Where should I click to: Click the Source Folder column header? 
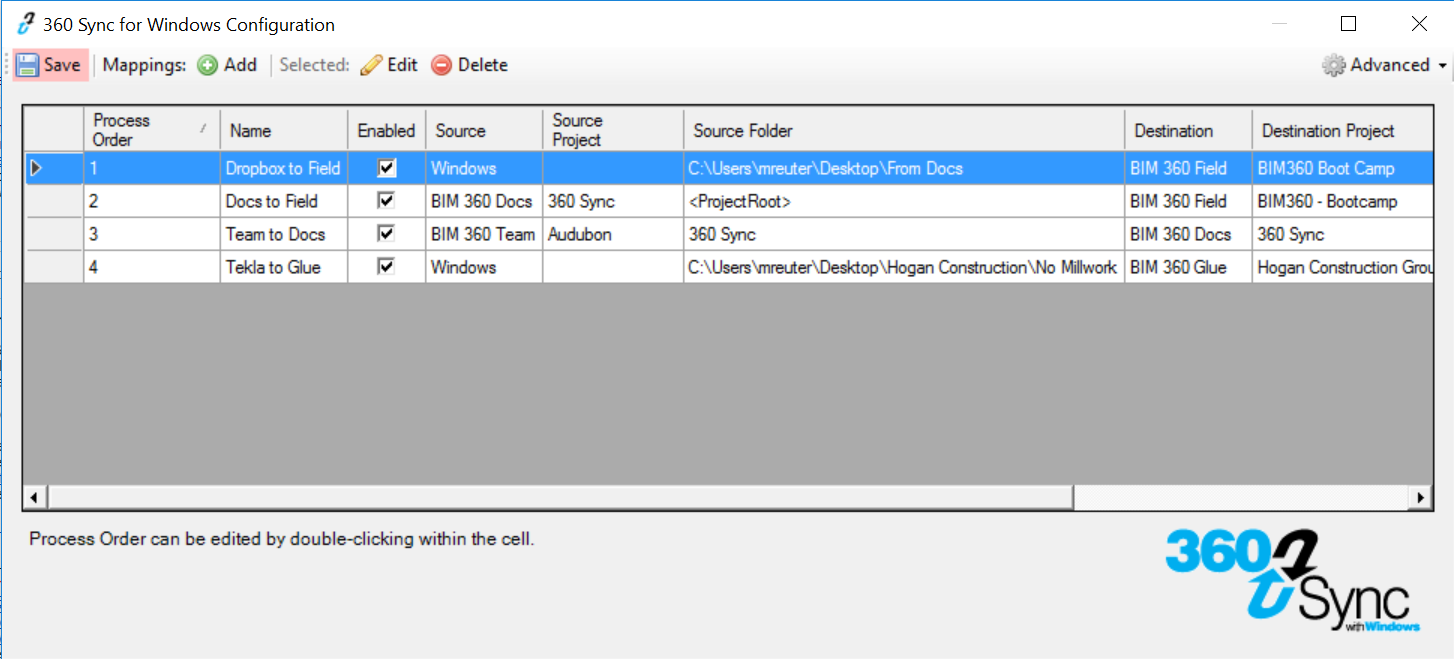tap(904, 130)
